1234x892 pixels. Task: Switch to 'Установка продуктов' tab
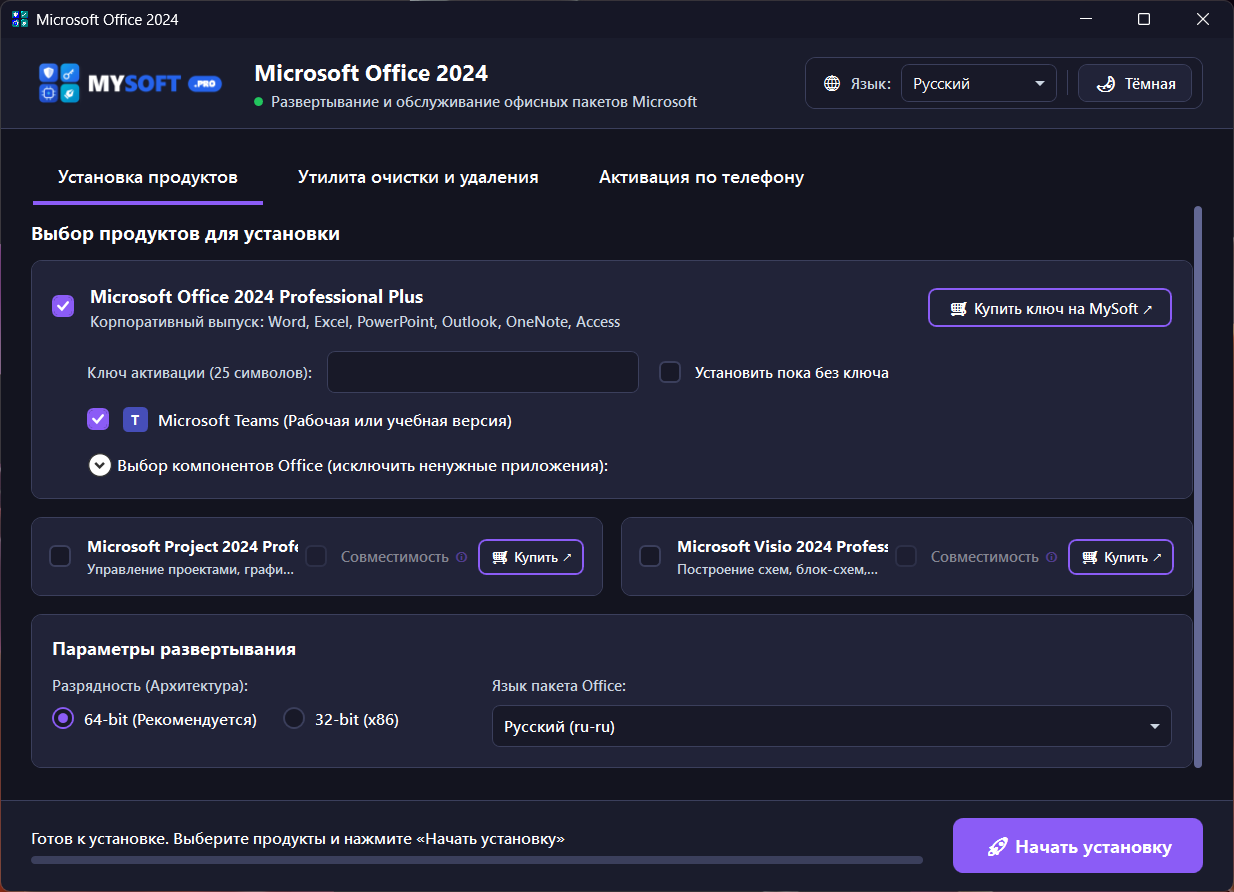[x=148, y=177]
